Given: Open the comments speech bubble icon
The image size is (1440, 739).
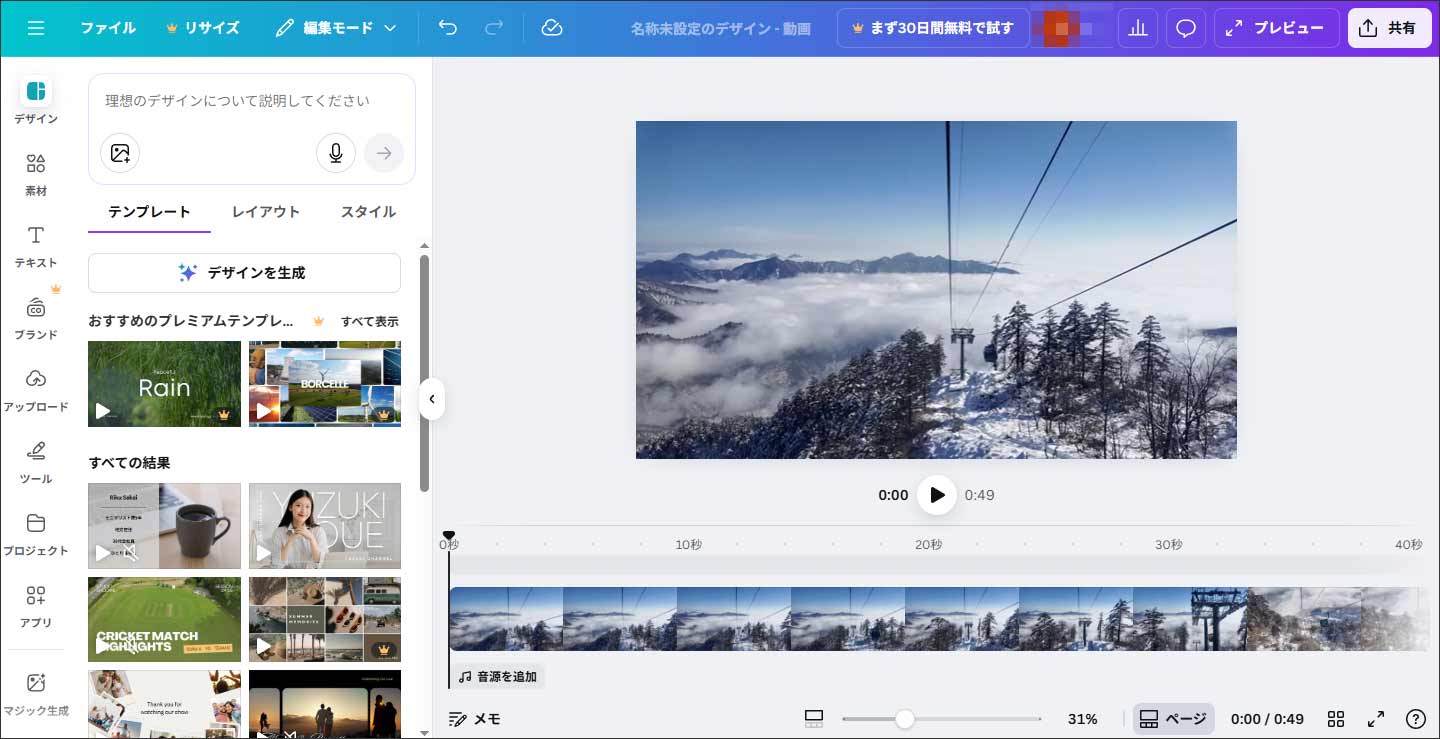Looking at the screenshot, I should coord(1186,28).
